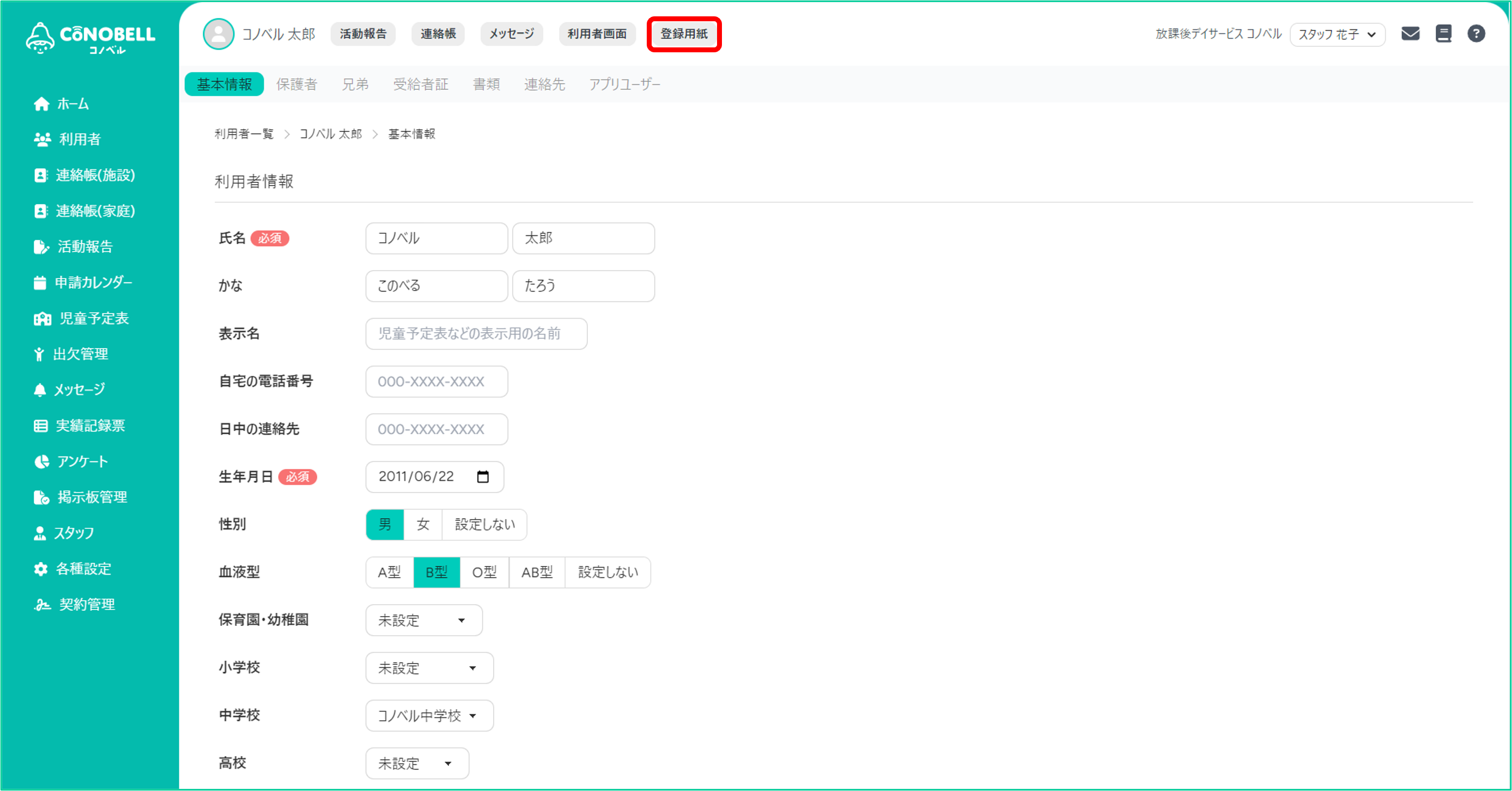Click the アンケート pie chart icon
1512x791 pixels.
(x=41, y=461)
